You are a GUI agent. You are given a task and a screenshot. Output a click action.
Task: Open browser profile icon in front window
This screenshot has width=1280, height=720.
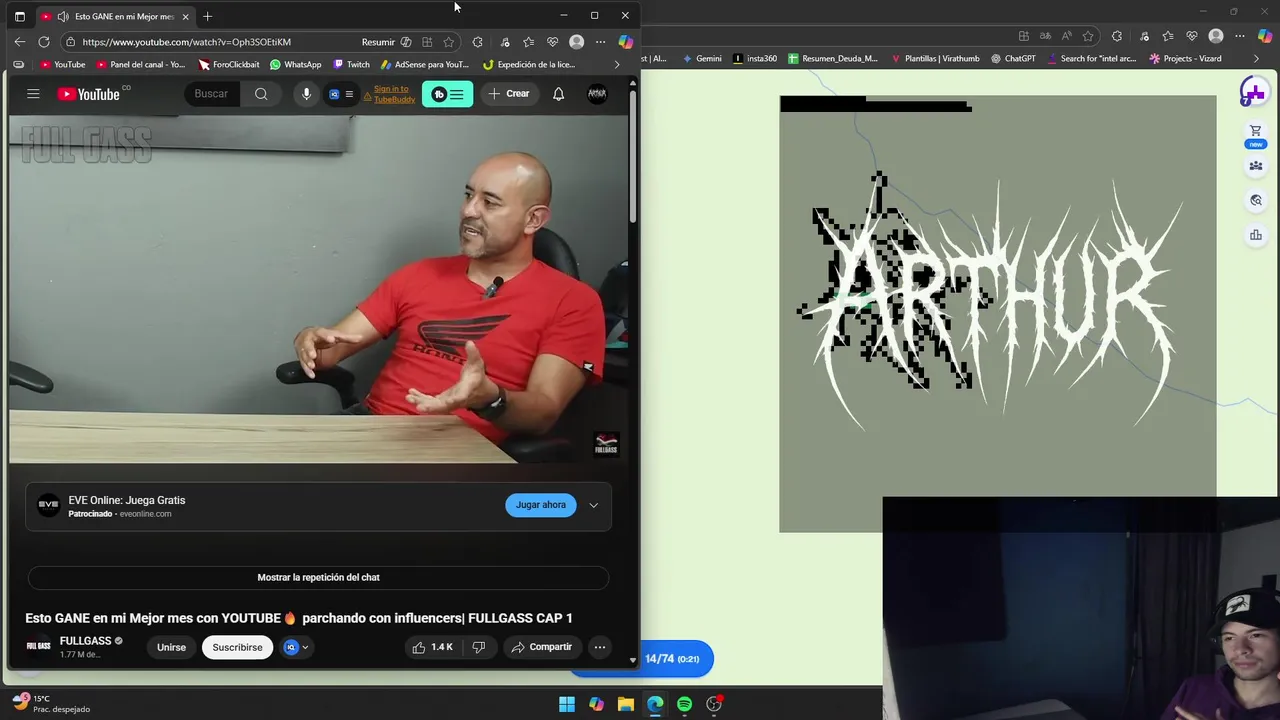(576, 42)
